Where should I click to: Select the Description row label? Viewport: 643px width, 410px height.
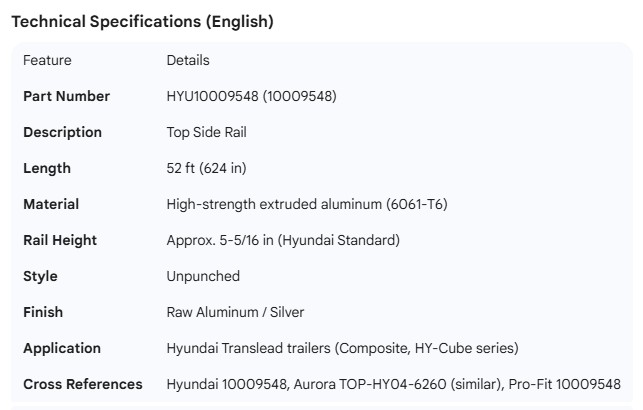[62, 132]
